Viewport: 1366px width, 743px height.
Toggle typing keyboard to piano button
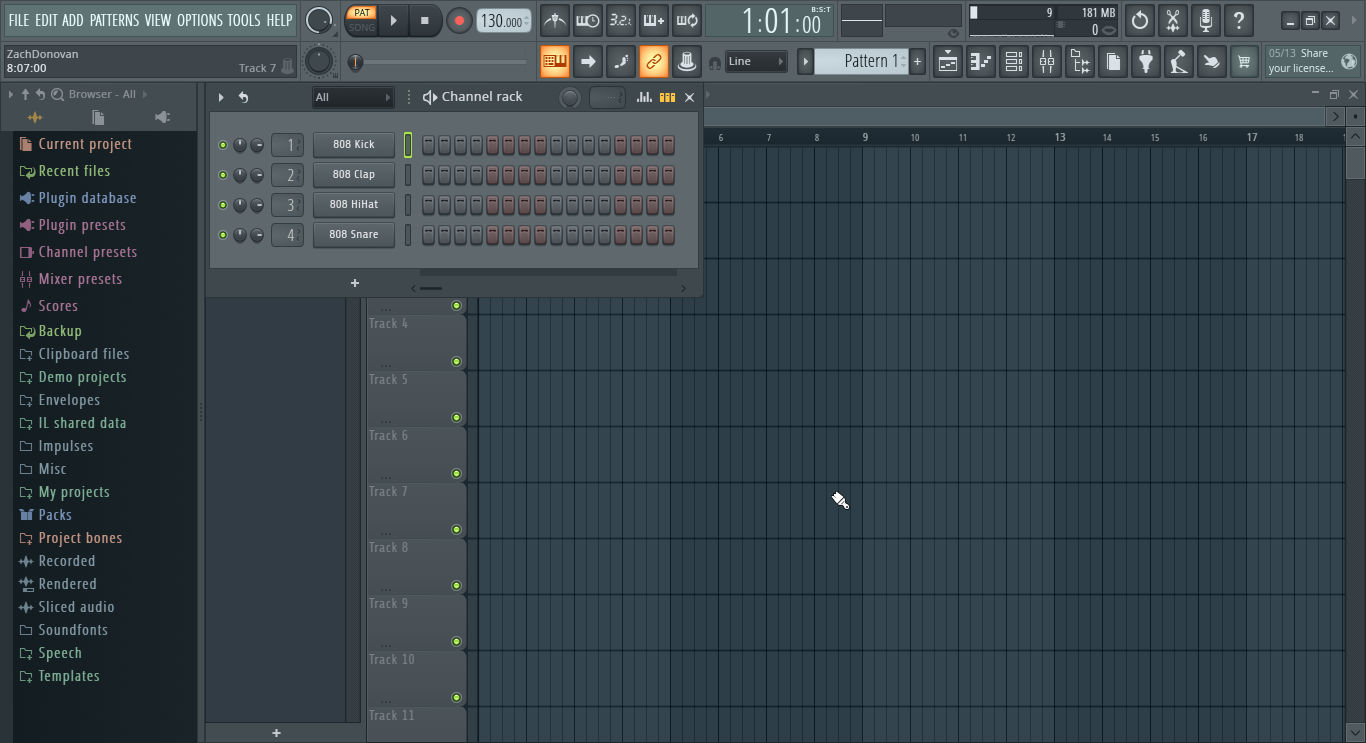coord(555,62)
